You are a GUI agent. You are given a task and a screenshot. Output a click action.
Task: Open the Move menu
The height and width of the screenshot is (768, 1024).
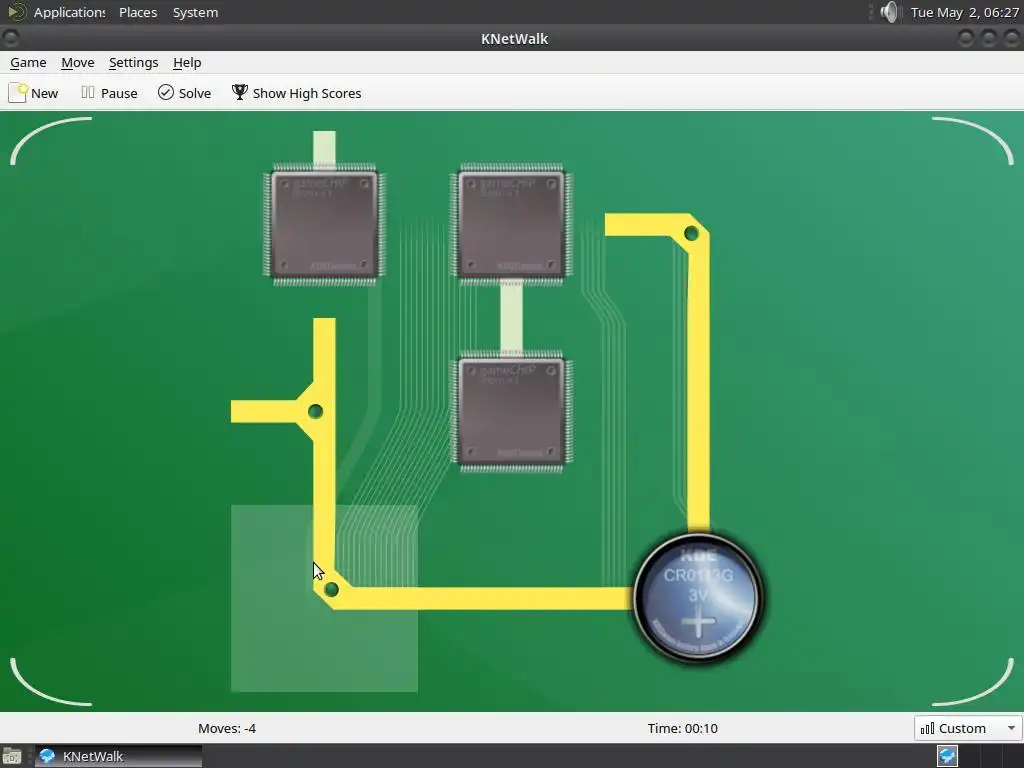(x=78, y=63)
